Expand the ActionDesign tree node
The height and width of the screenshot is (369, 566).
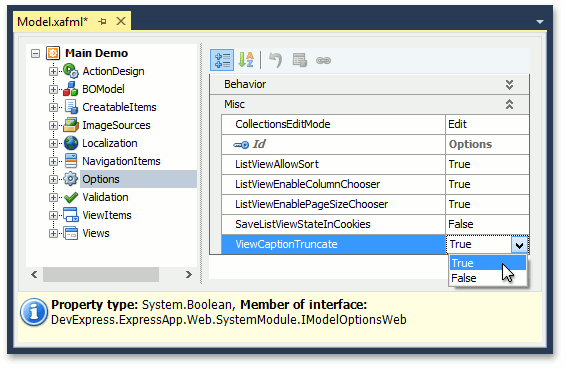point(53,71)
